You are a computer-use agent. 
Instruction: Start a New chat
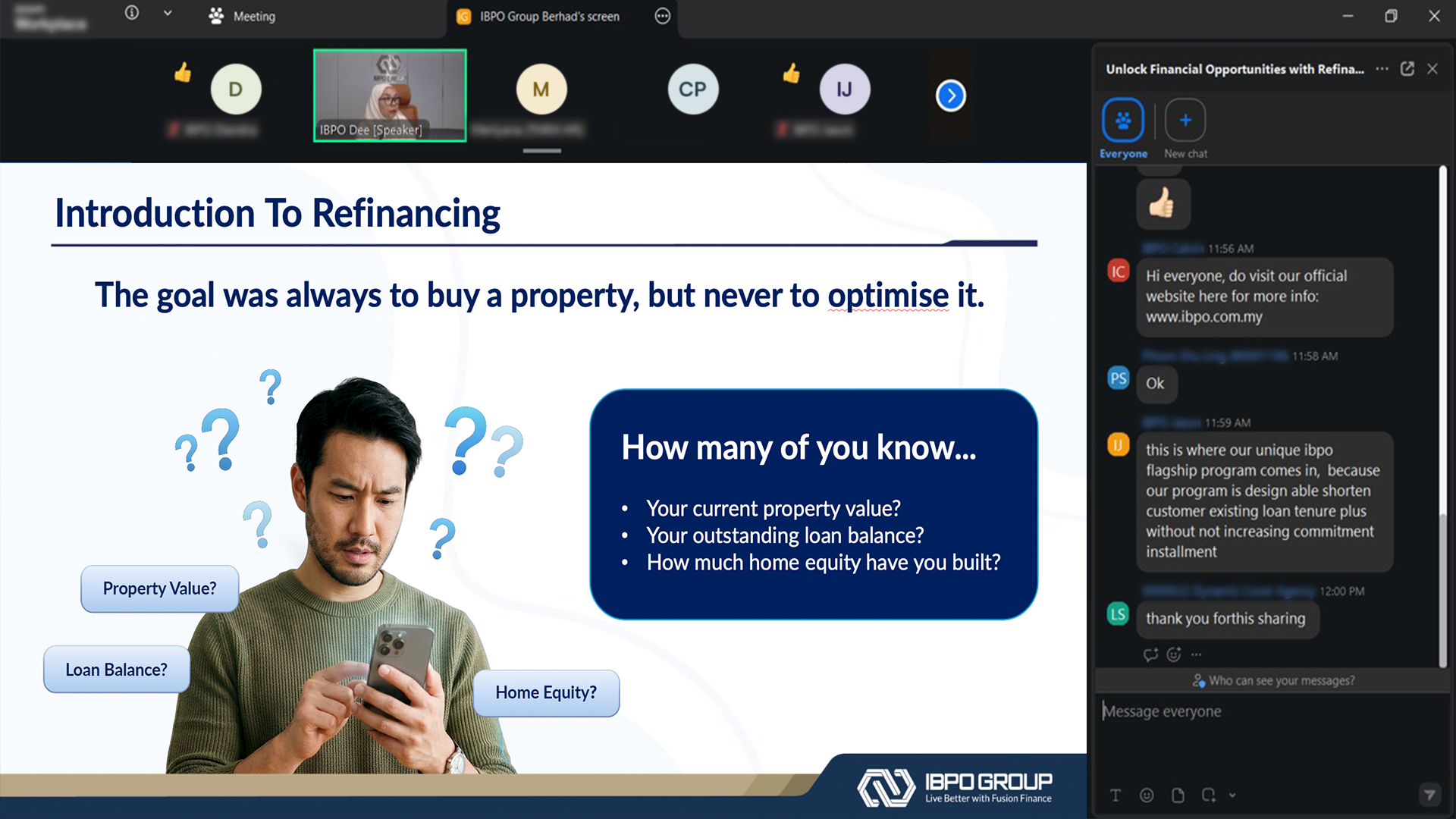click(1185, 121)
